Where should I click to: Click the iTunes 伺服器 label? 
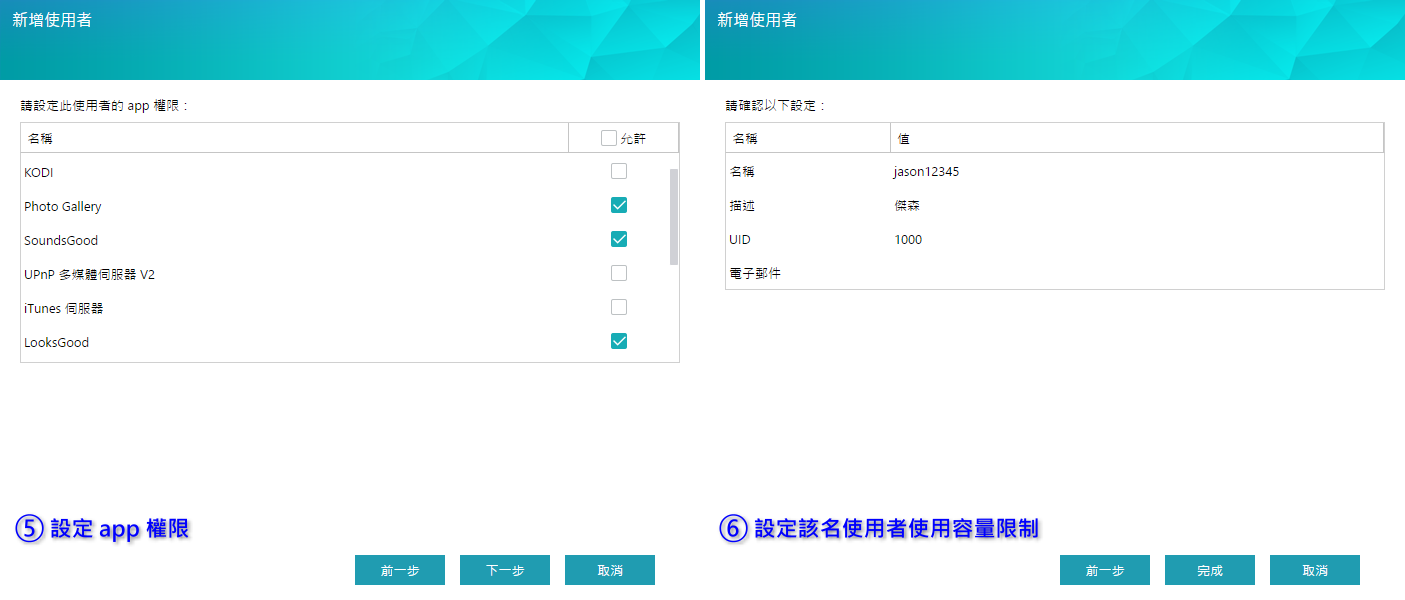coord(64,309)
